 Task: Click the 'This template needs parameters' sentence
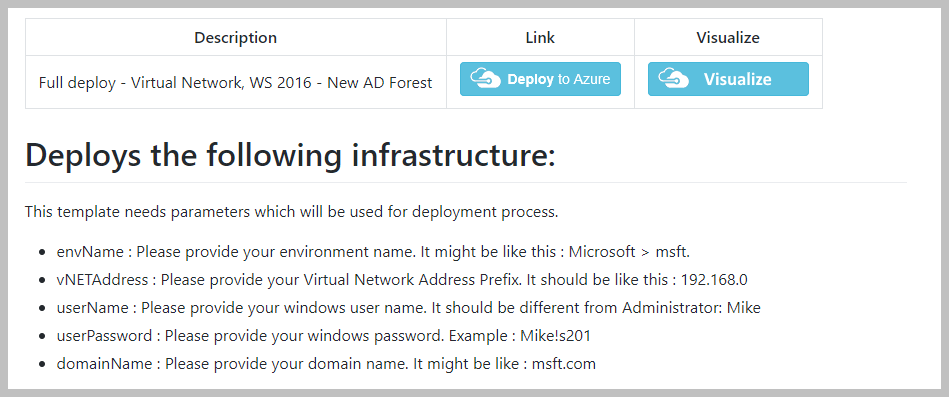click(x=292, y=212)
